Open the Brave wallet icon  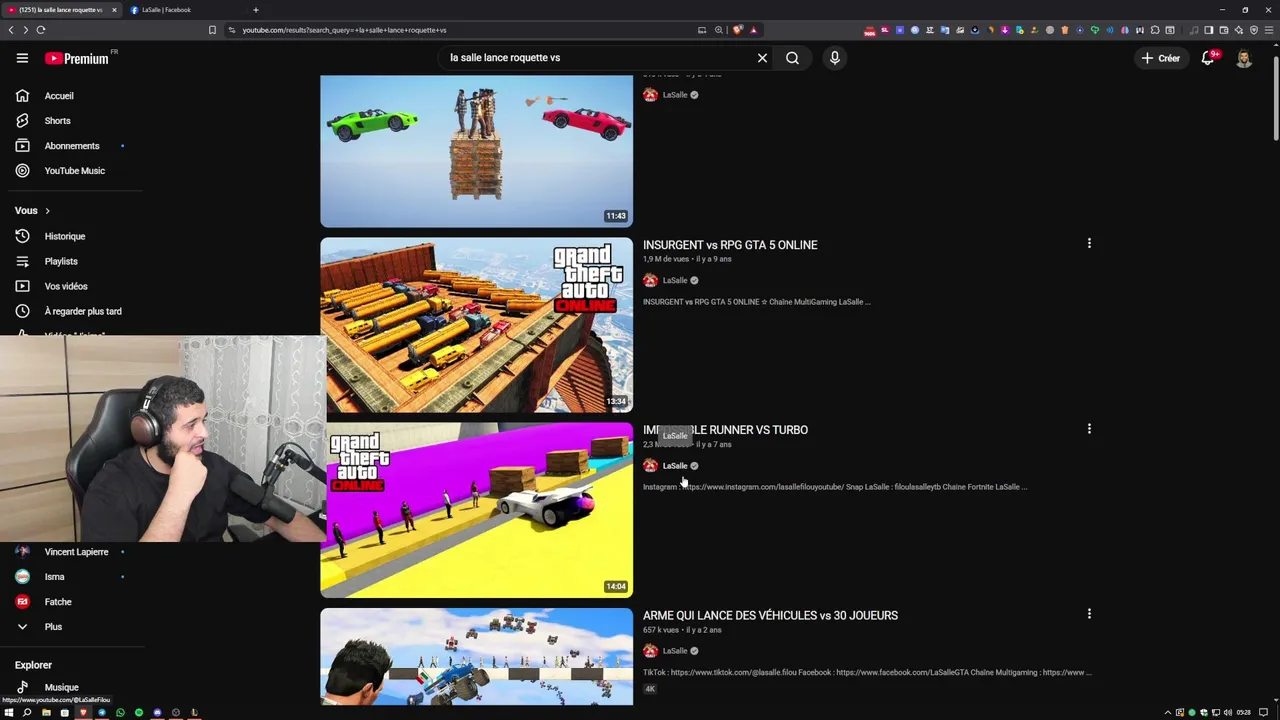[1224, 30]
